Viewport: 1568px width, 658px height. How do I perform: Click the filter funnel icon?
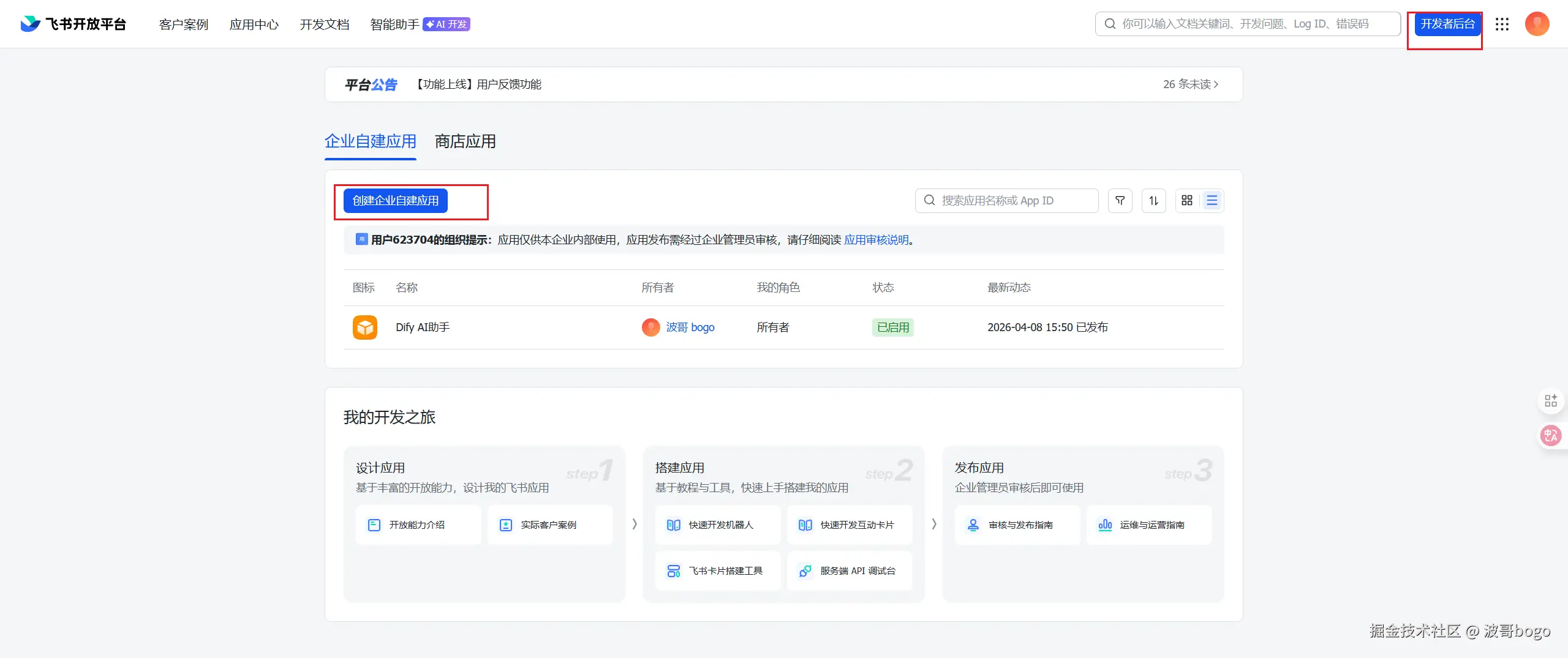(x=1120, y=201)
